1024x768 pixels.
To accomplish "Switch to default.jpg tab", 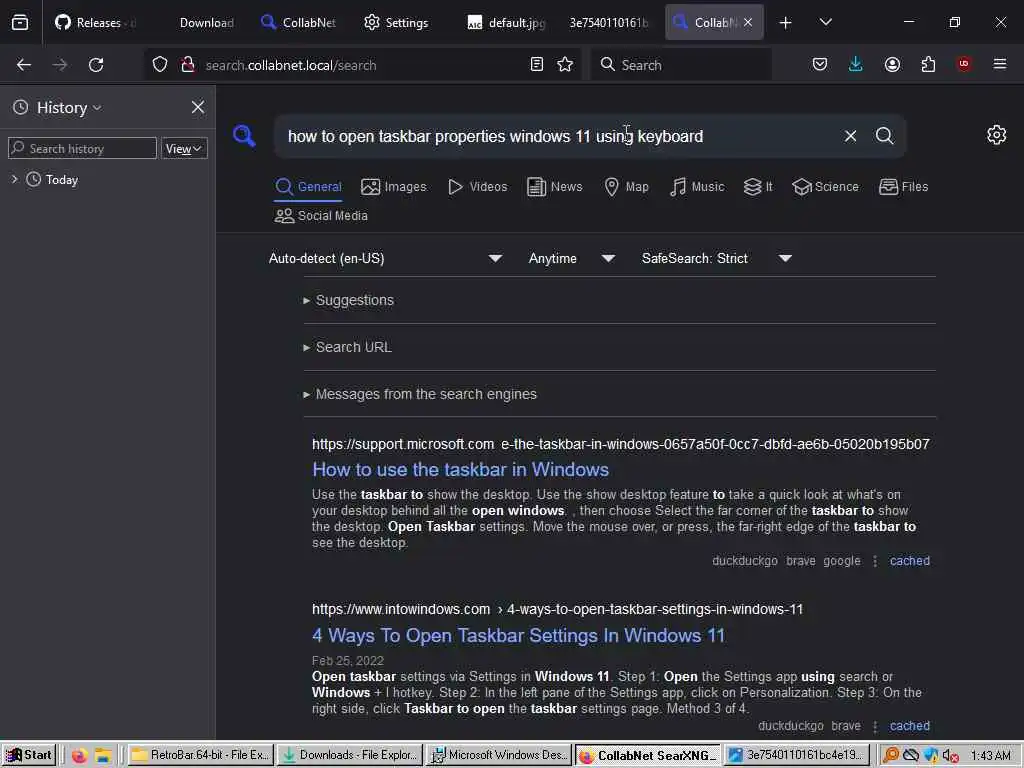I will (506, 22).
